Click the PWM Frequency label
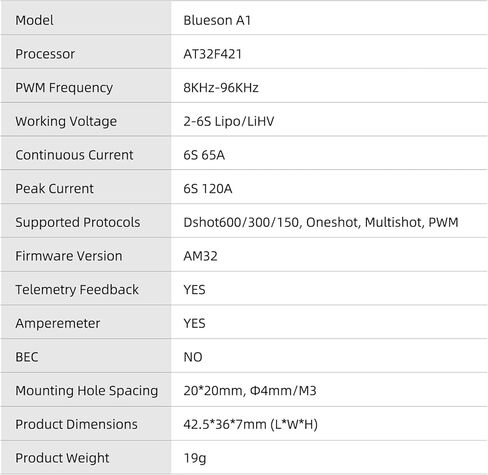 (x=64, y=88)
